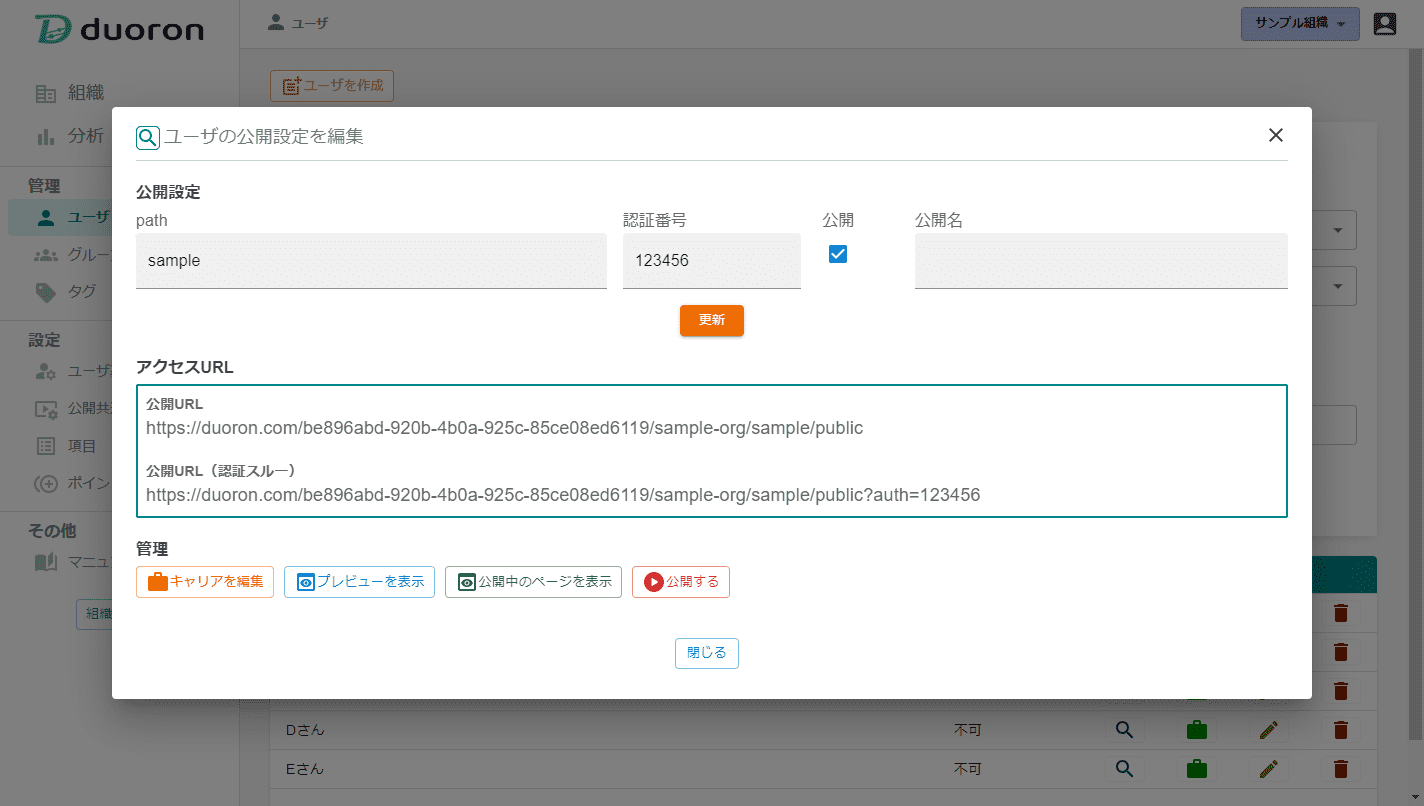Click 不可 in the Eさん row
Viewport: 1424px width, 806px height.
pyautogui.click(x=968, y=769)
